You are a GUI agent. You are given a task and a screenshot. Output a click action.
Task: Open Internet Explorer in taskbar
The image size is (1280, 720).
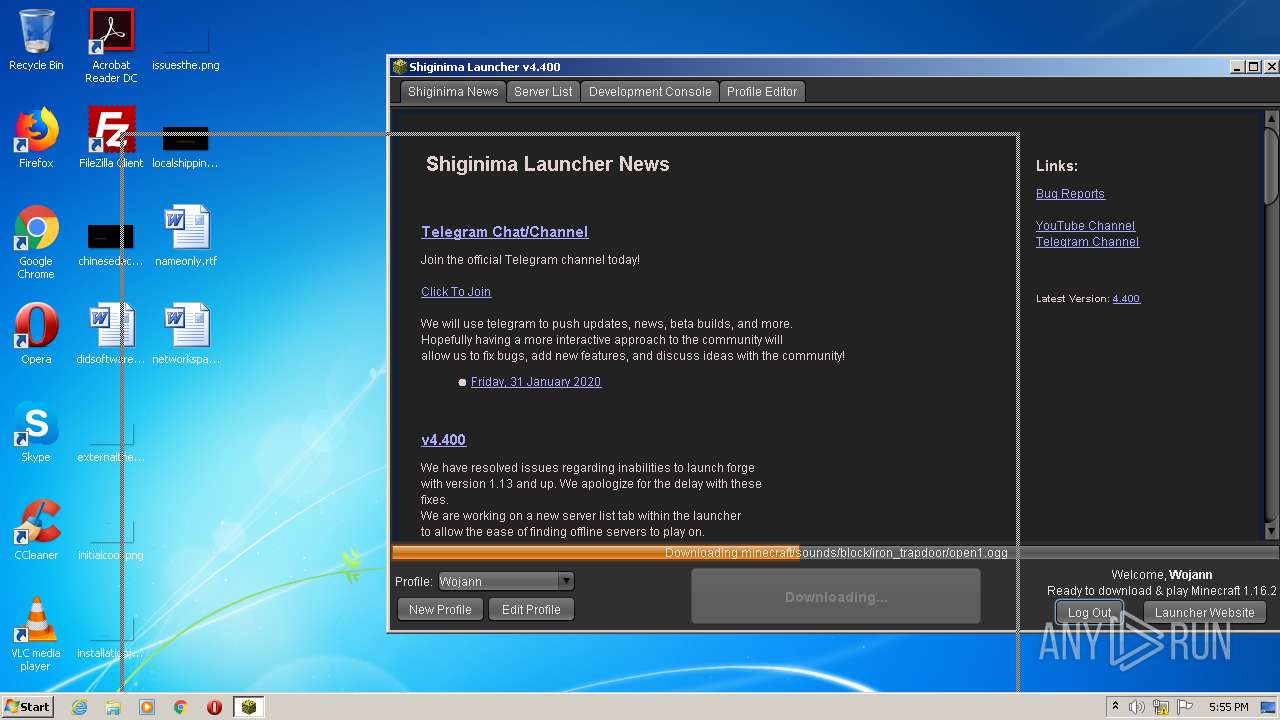coord(80,707)
